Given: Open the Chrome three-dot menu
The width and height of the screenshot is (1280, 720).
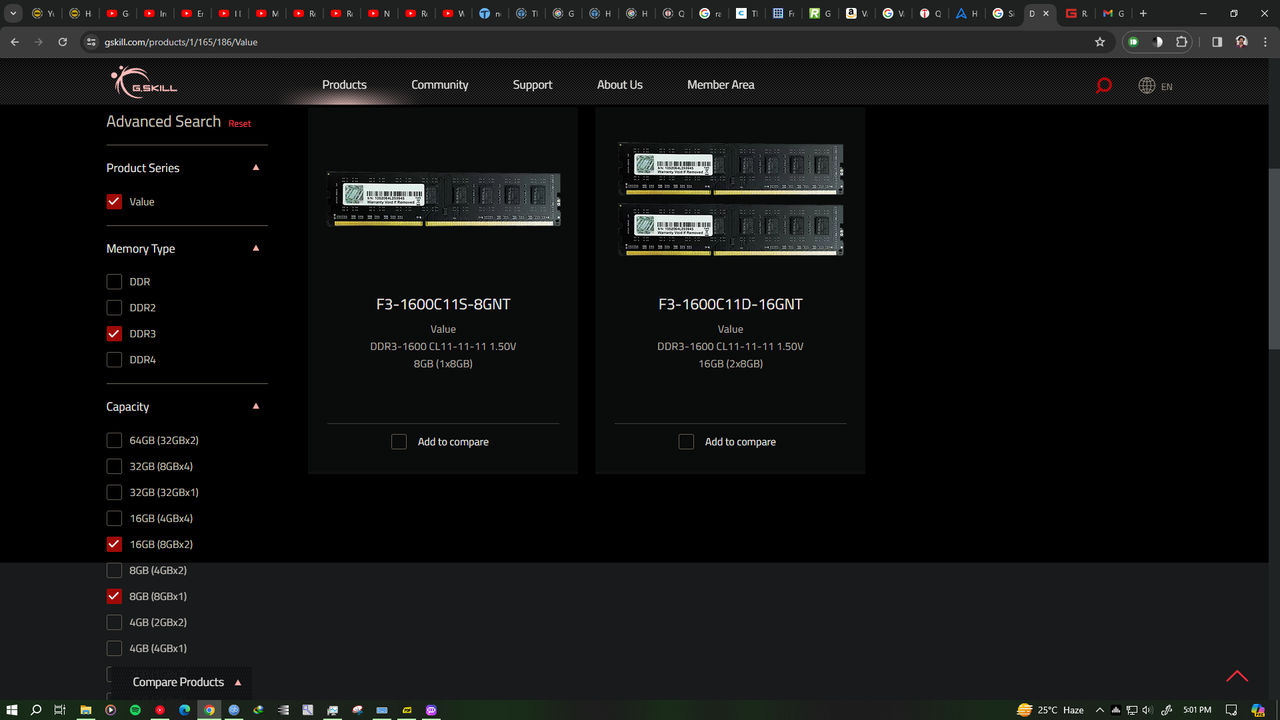Looking at the screenshot, I should (x=1265, y=42).
